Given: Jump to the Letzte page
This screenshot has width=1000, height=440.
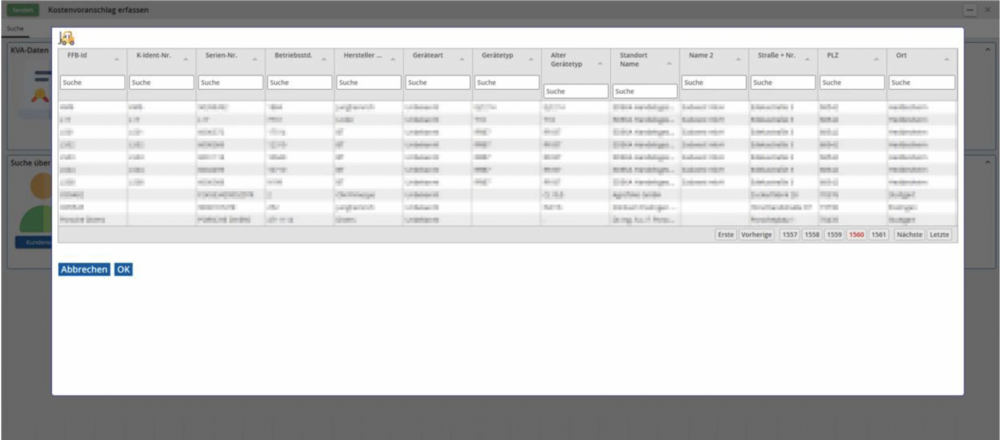Looking at the screenshot, I should pyautogui.click(x=939, y=235).
